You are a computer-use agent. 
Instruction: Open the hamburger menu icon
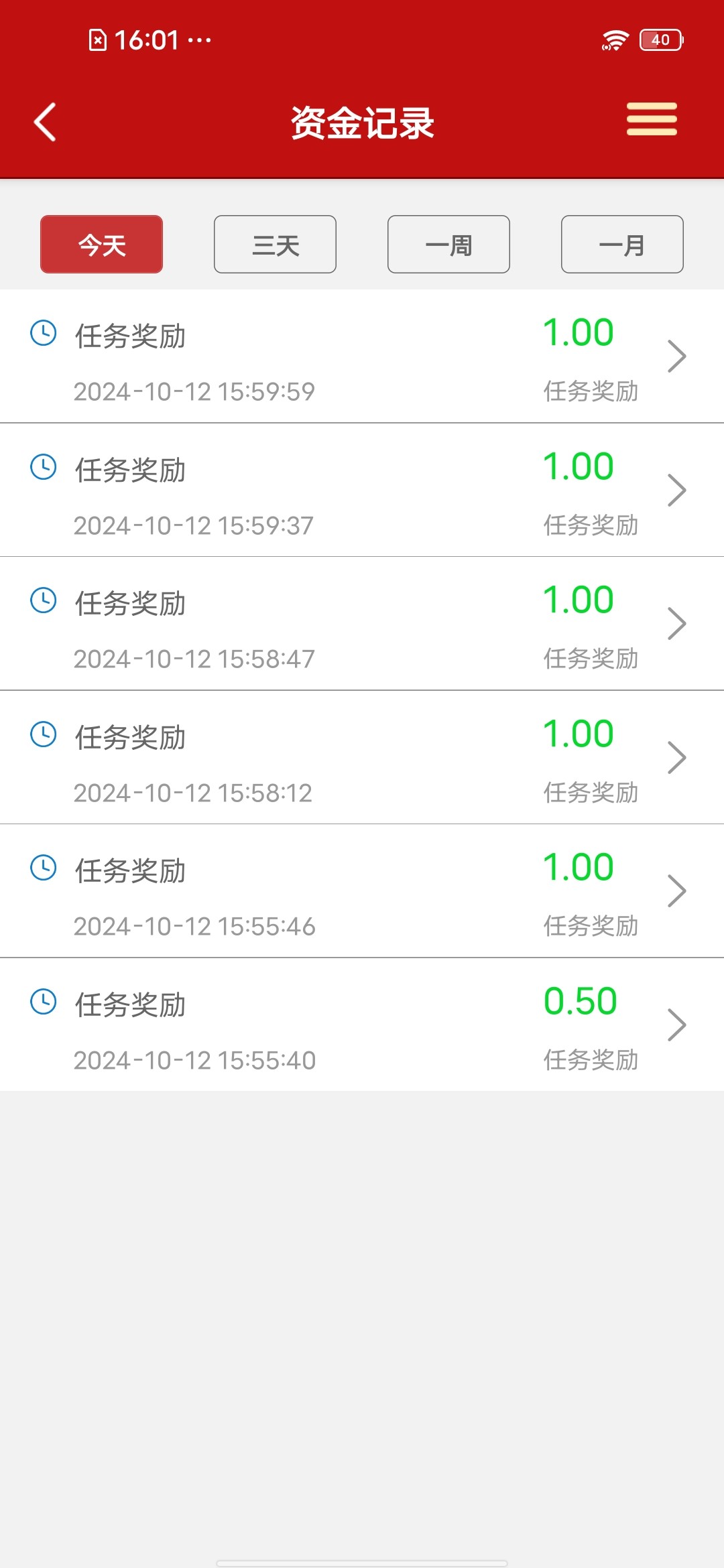652,119
